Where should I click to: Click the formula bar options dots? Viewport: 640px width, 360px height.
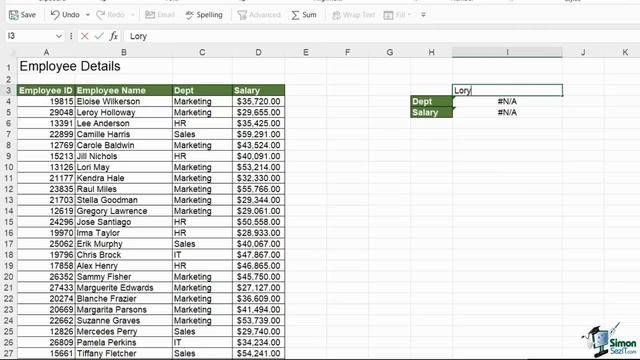[71, 36]
